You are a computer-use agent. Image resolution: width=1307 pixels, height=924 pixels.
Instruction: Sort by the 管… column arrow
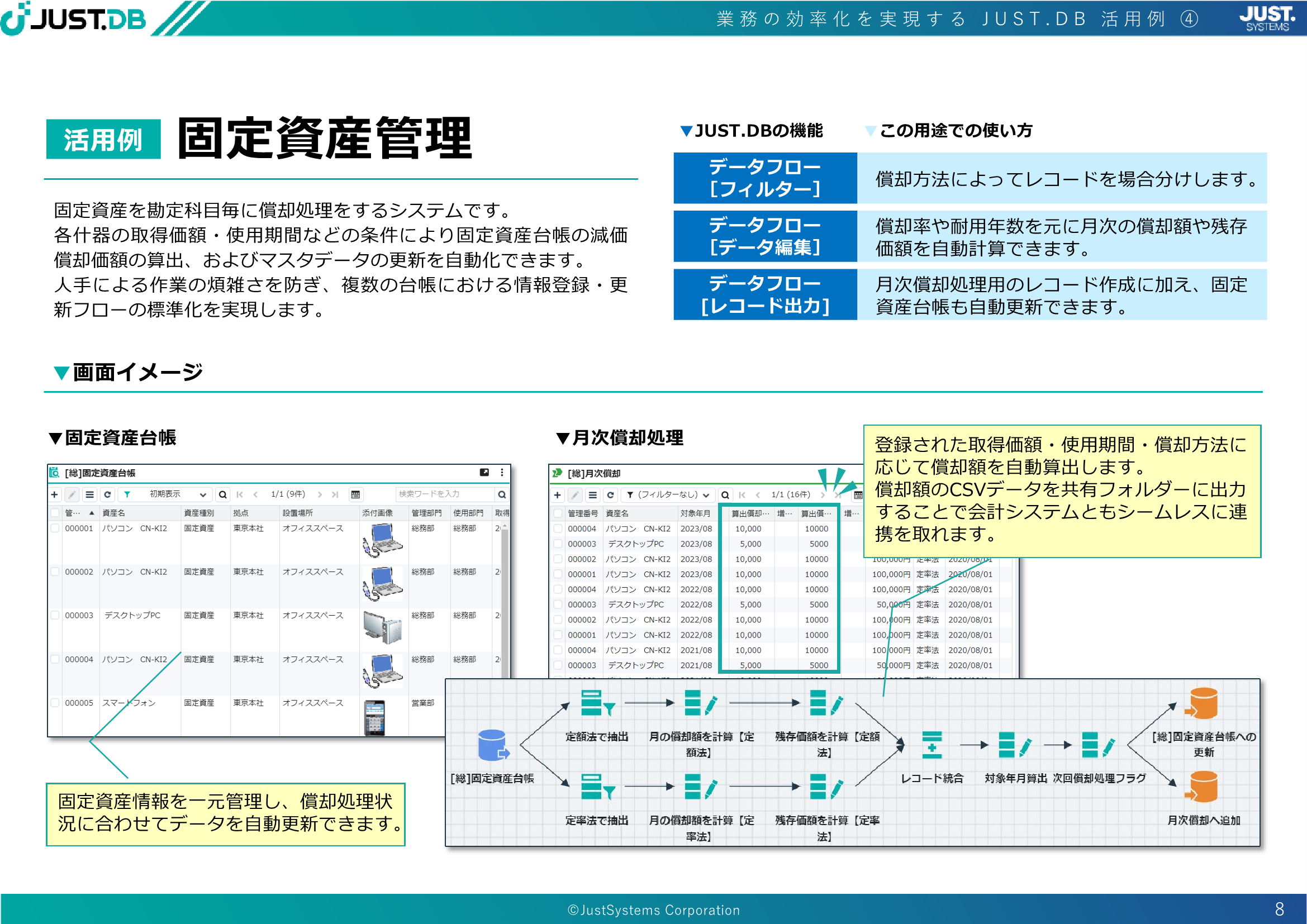point(91,513)
